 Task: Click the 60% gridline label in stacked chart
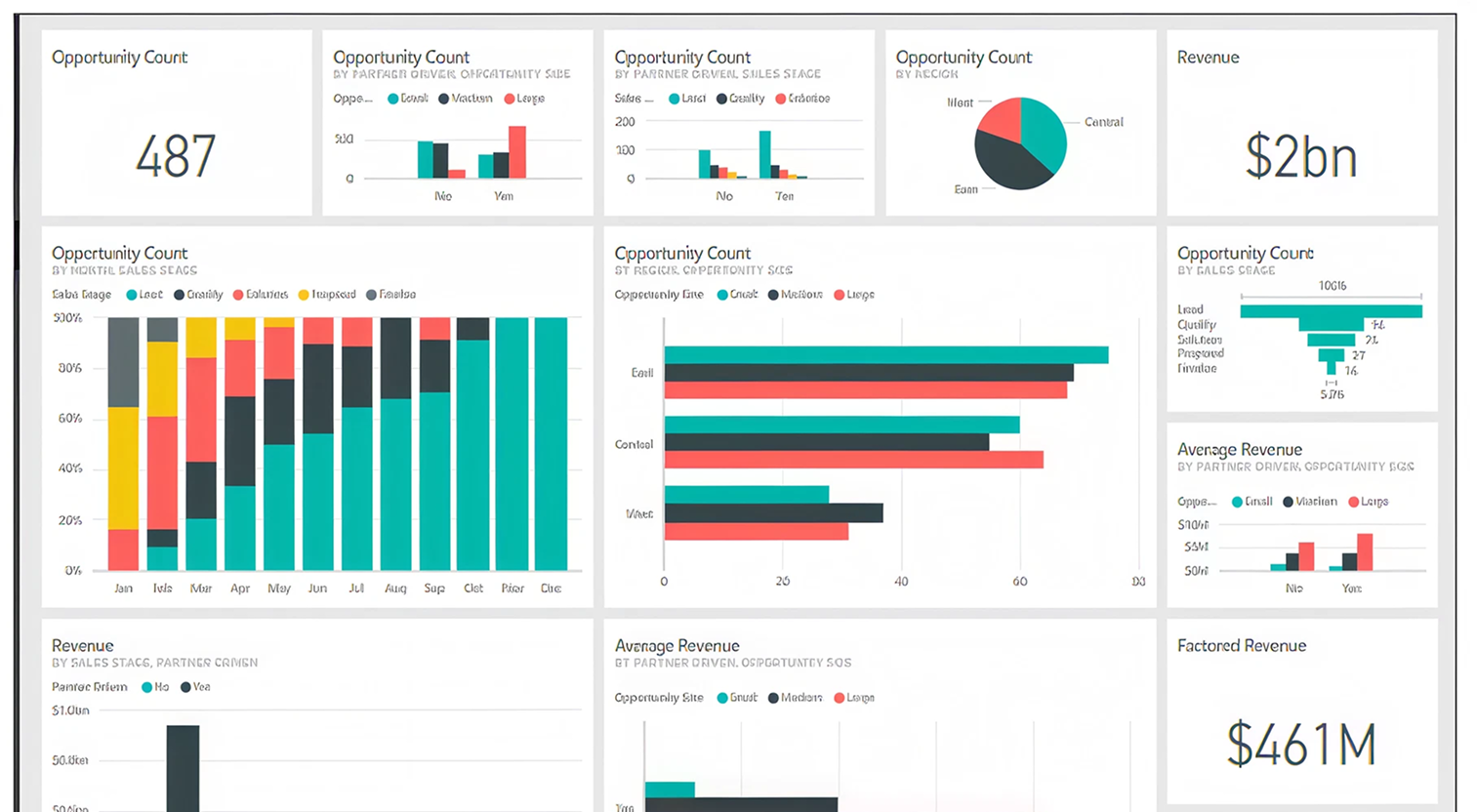pos(70,419)
